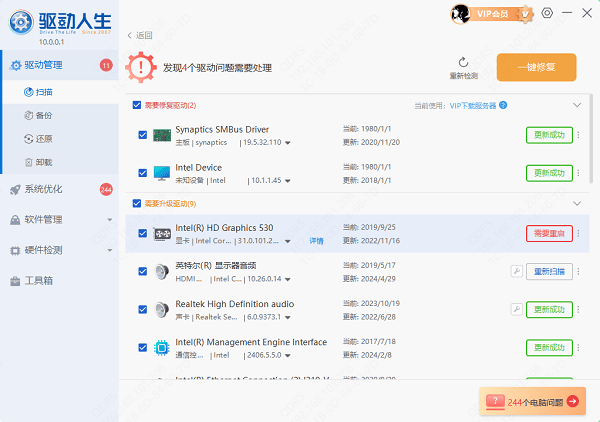Click the 工具箱 toolbox icon

tap(15, 281)
